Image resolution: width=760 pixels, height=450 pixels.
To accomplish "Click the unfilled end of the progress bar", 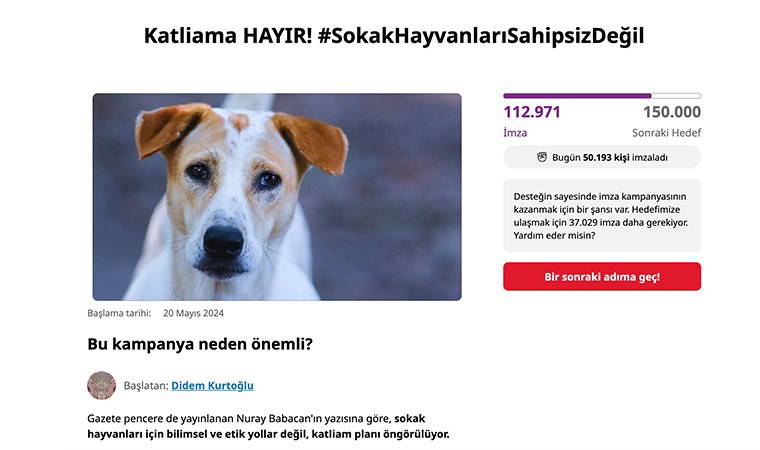I will point(676,96).
